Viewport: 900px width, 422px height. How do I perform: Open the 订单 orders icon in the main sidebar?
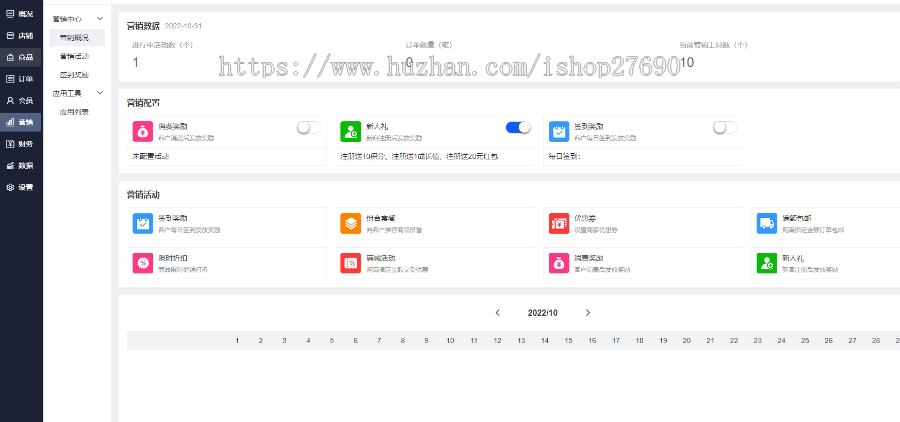coord(10,79)
